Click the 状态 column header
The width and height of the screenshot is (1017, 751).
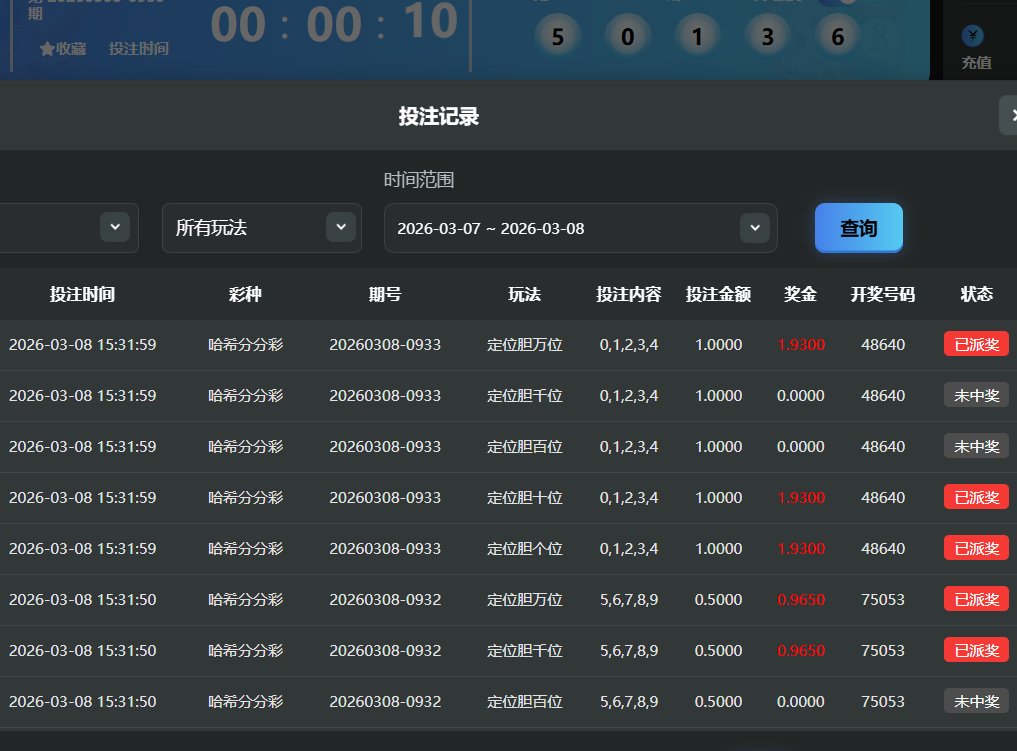click(976, 294)
